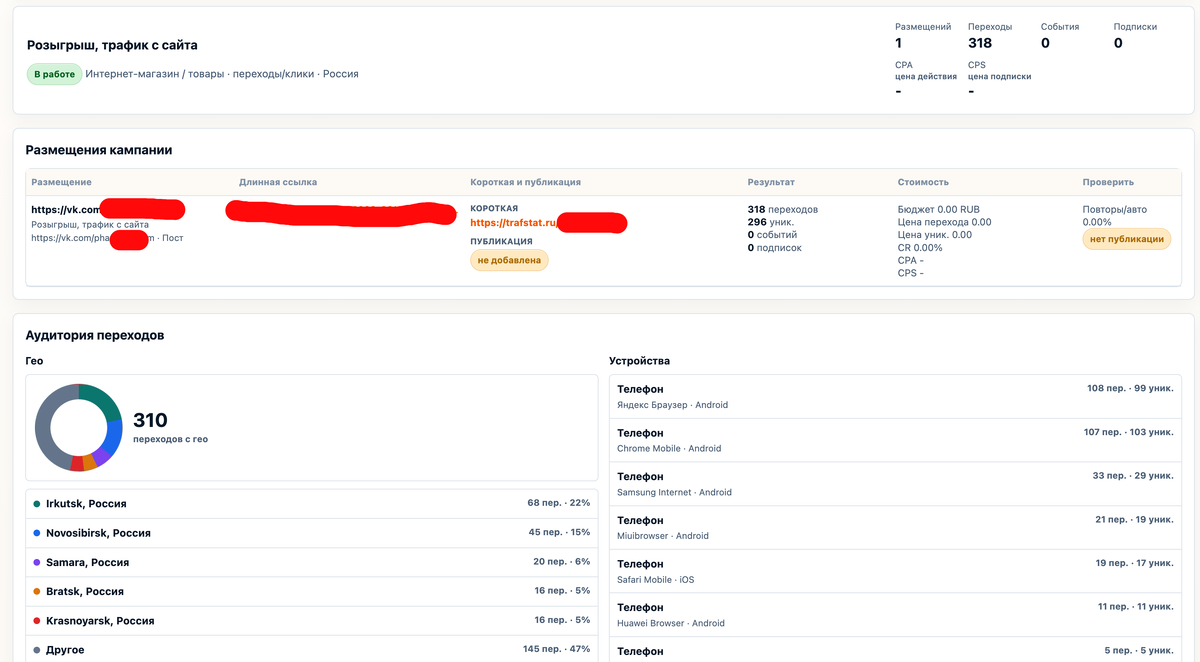Image resolution: width=1200 pixels, height=662 pixels.
Task: Click the 'Размещения кампании' section heading
Action: [x=99, y=150]
